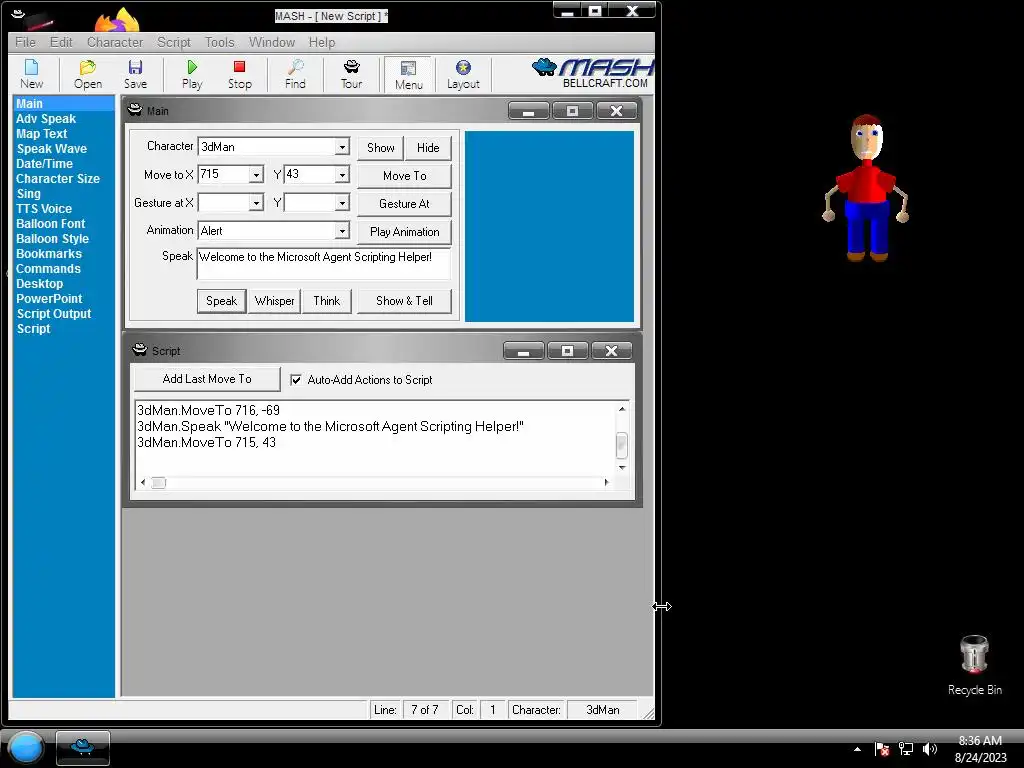This screenshot has height=768, width=1024.
Task: Click the network icon in system tray
Action: (x=906, y=749)
